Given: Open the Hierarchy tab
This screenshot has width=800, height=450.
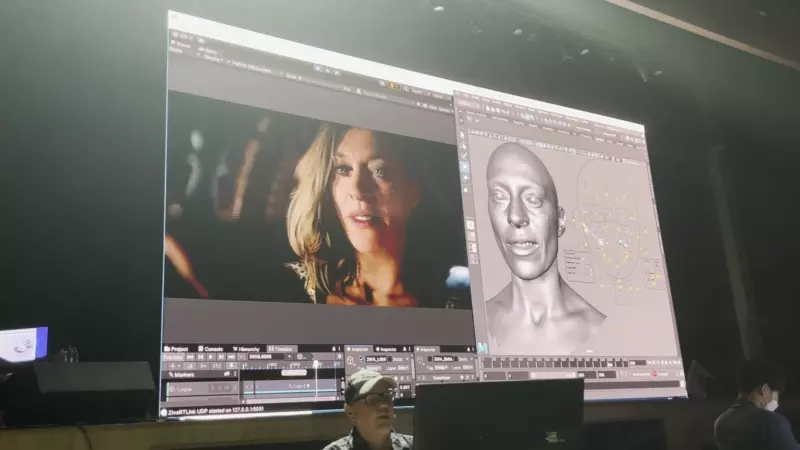Looking at the screenshot, I should tap(247, 349).
